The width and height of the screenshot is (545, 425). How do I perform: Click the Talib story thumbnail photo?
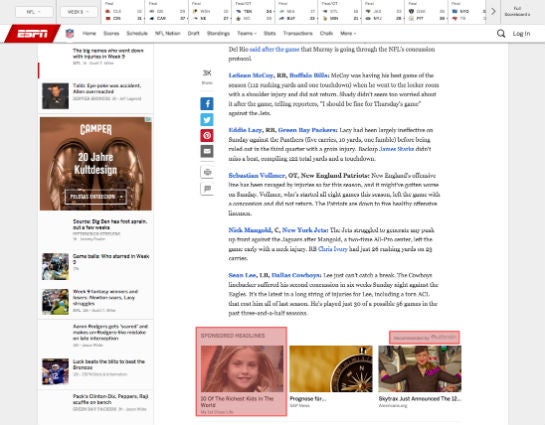55,96
